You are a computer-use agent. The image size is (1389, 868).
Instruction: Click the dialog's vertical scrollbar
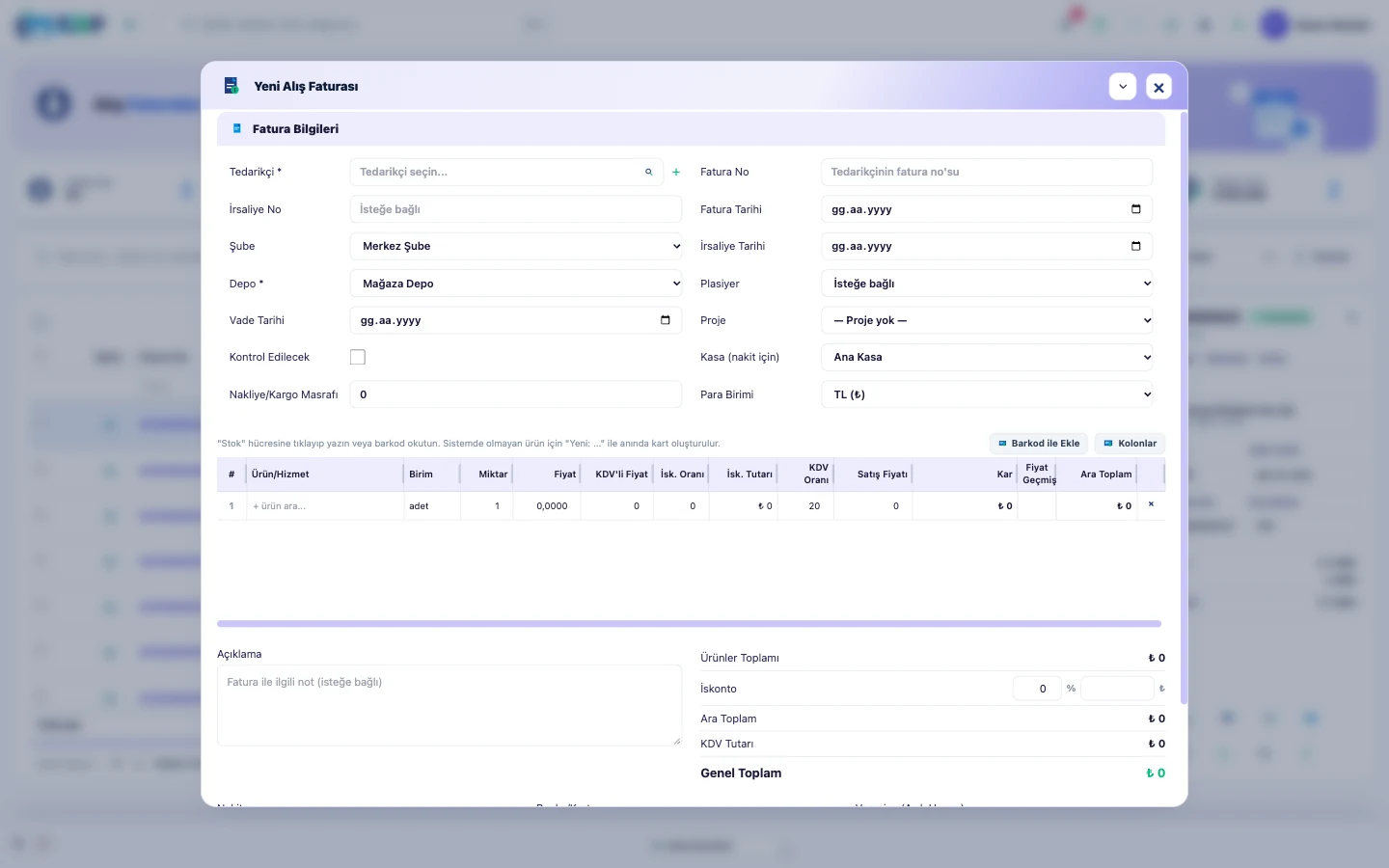click(x=1184, y=408)
